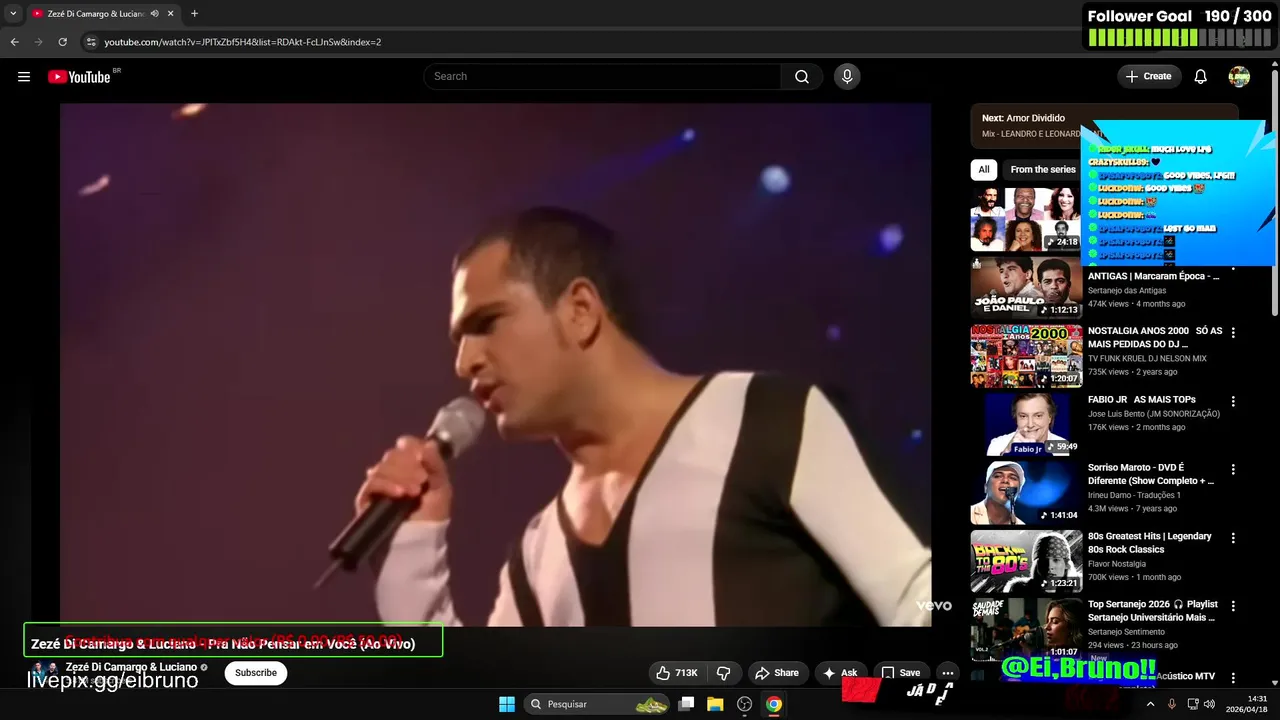Open Top Sertanejo 2026 Playlist title
Screen dimensions: 1280x720
[1153, 611]
